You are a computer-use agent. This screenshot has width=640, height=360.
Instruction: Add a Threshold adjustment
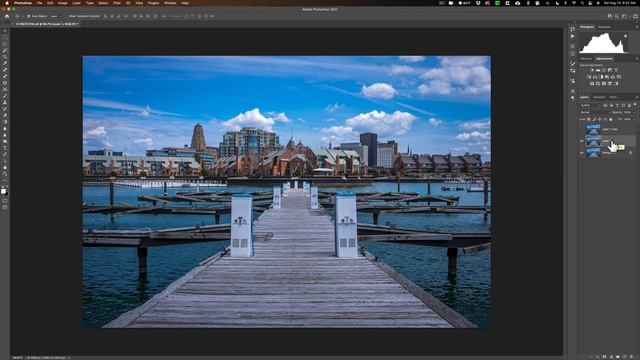pyautogui.click(x=604, y=83)
